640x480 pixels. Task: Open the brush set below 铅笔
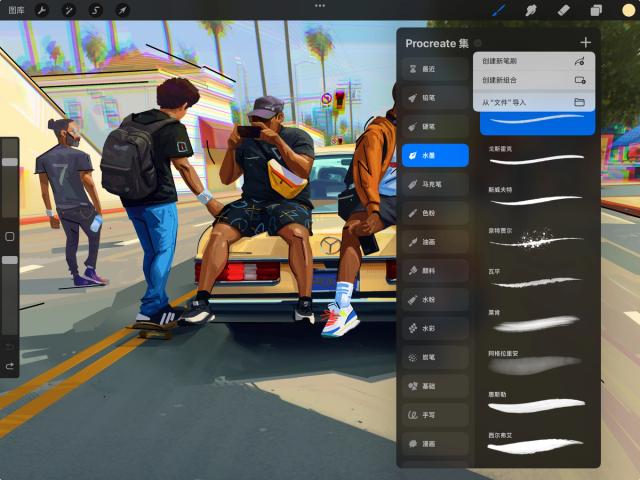pos(435,127)
